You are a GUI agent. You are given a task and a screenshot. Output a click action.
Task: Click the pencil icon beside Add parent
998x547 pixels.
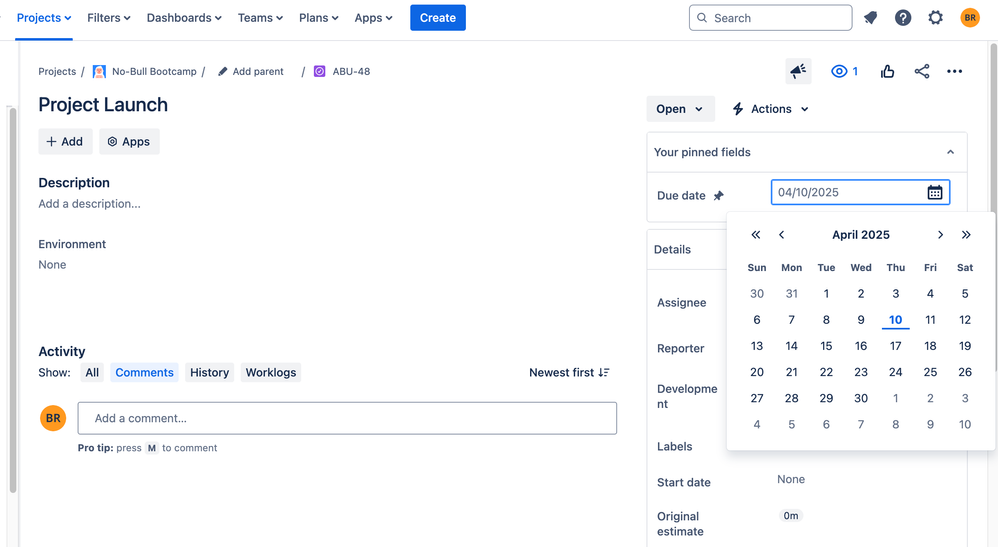click(222, 71)
